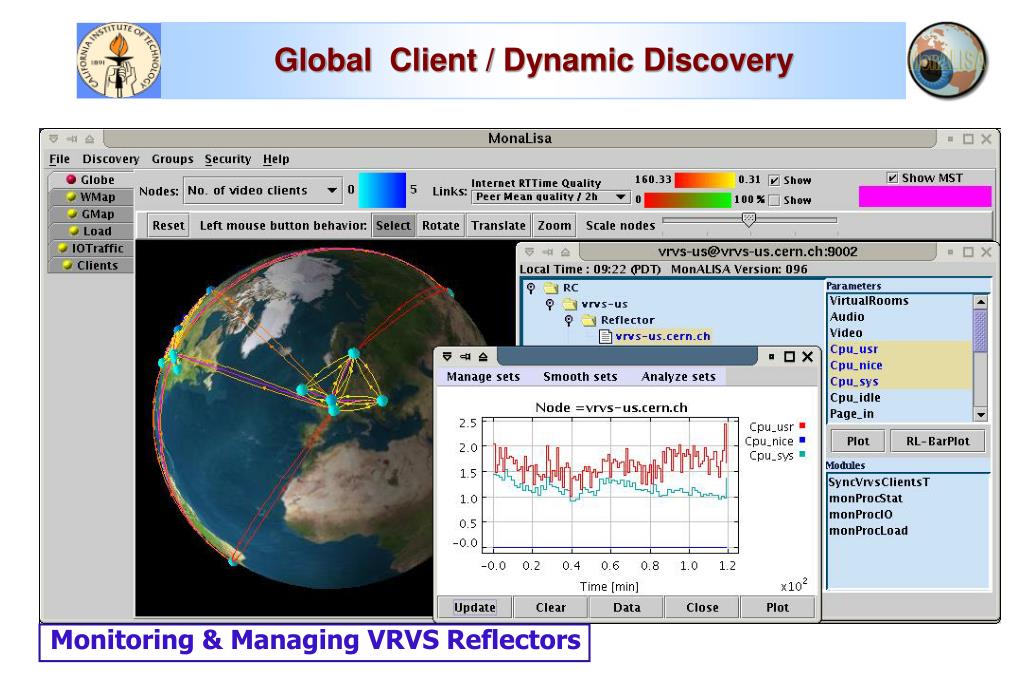1024x682 pixels.
Task: Click the Update button in chart window
Action: [x=475, y=607]
